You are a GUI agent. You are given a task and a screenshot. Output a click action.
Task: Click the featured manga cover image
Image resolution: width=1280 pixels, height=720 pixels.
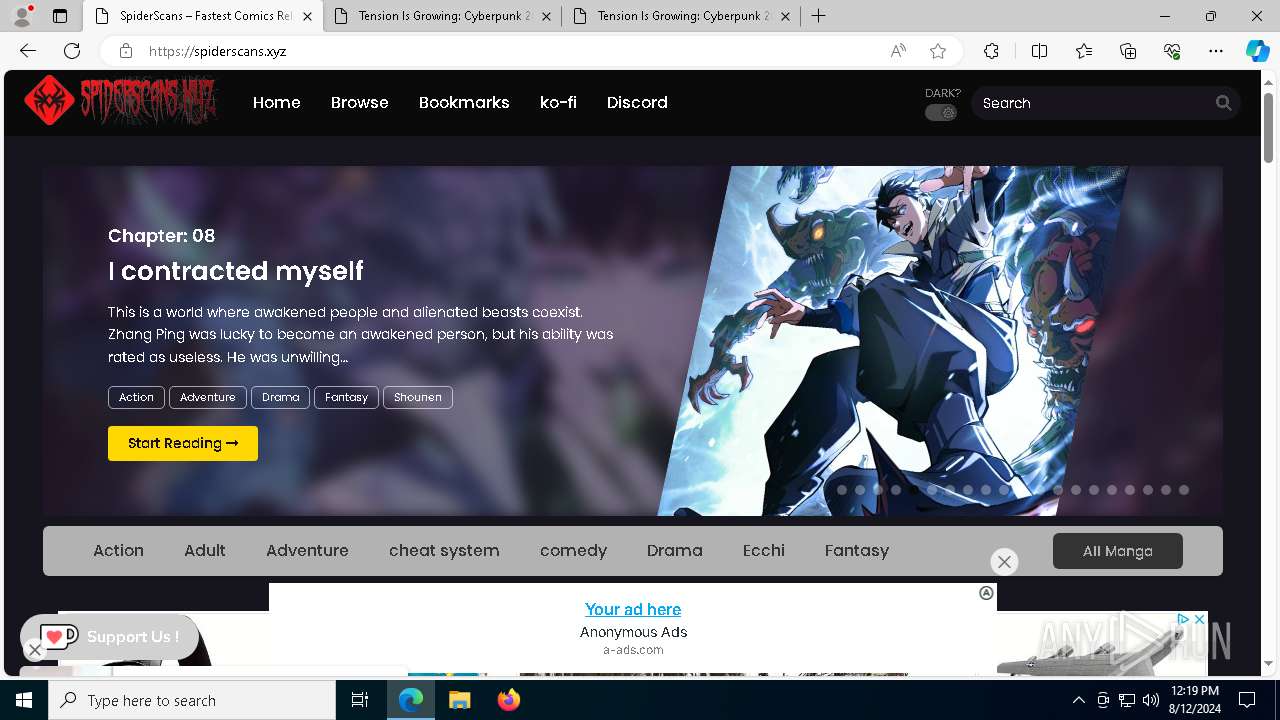pyautogui.click(x=895, y=340)
